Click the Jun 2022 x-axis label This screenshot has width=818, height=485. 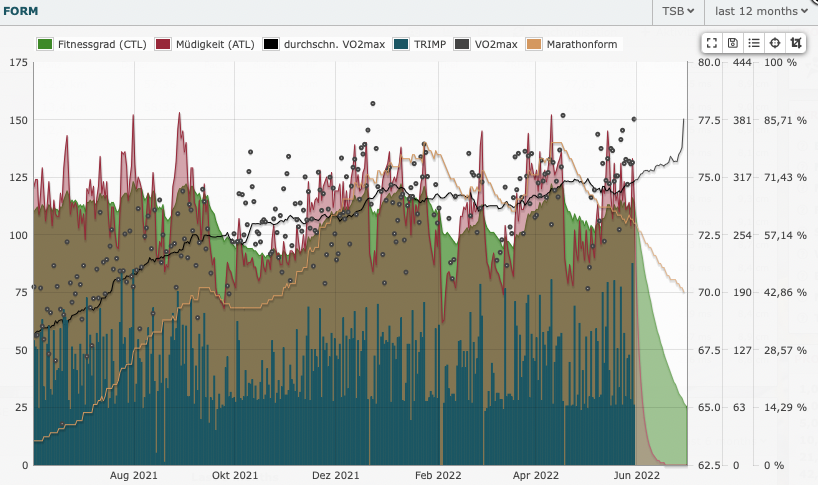[636, 476]
